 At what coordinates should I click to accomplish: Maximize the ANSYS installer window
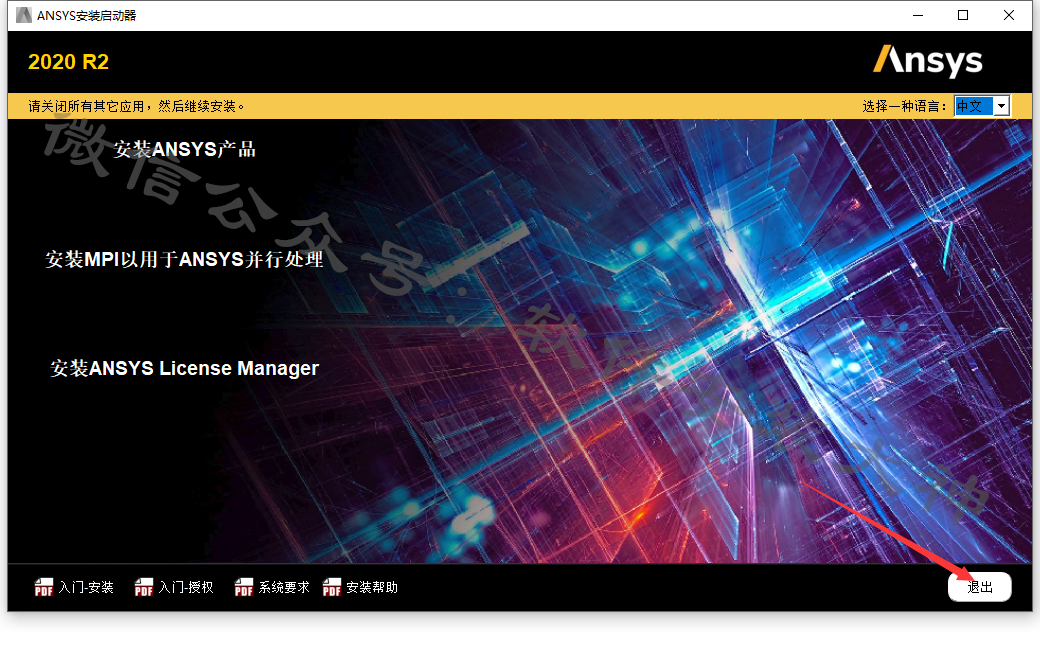click(x=963, y=15)
